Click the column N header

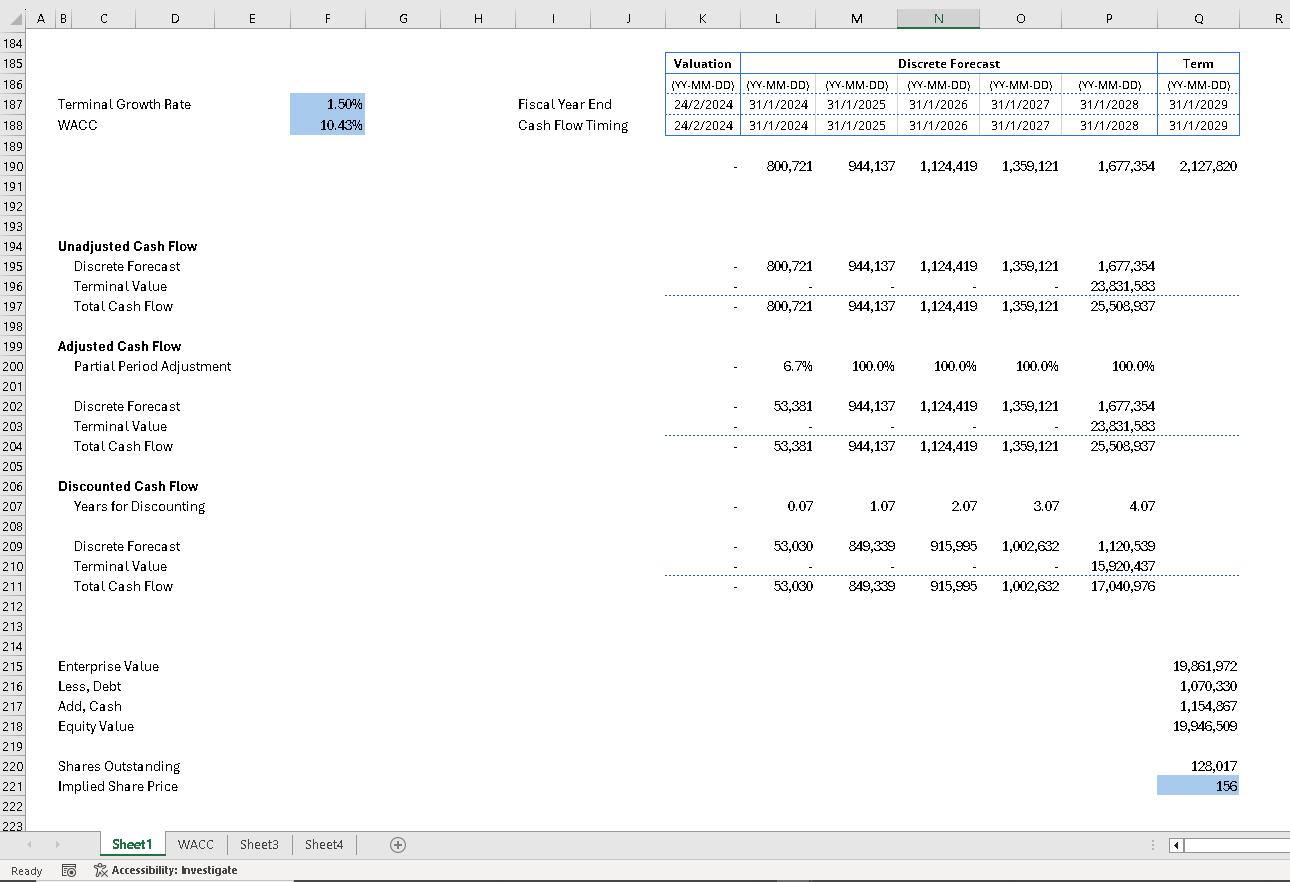point(938,18)
